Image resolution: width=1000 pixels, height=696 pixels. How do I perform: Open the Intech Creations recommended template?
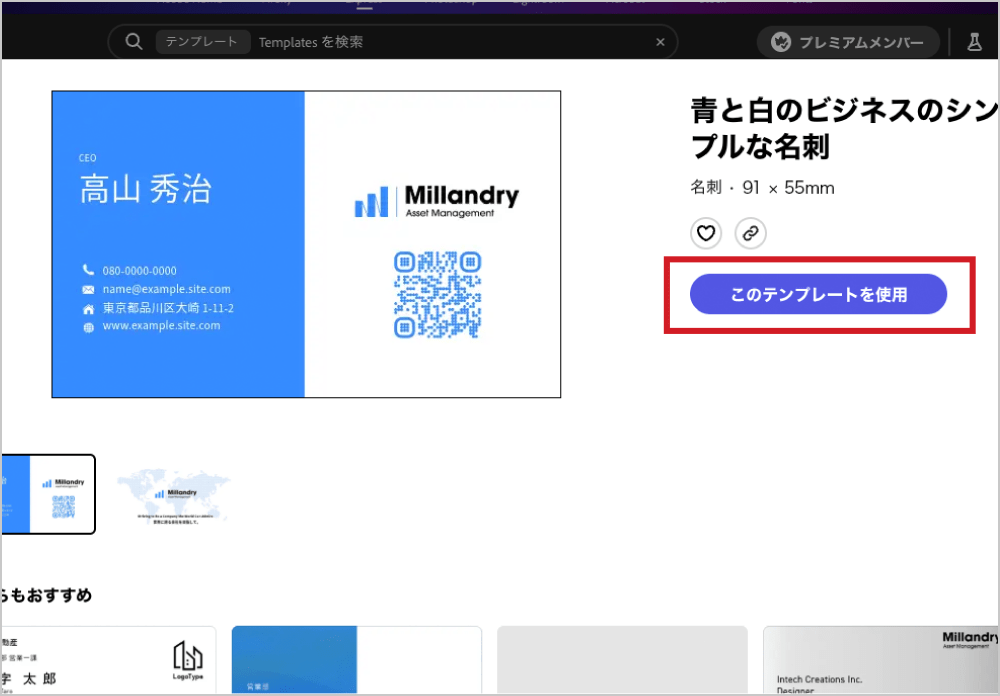tap(880, 660)
